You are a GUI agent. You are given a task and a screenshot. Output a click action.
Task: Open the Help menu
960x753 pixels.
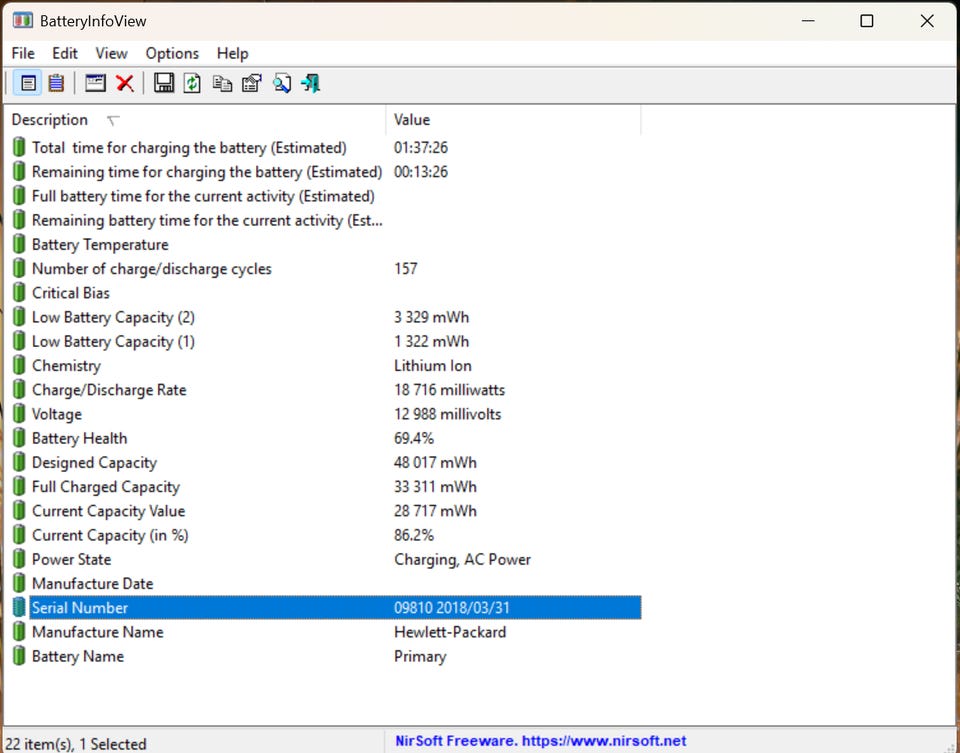[232, 53]
